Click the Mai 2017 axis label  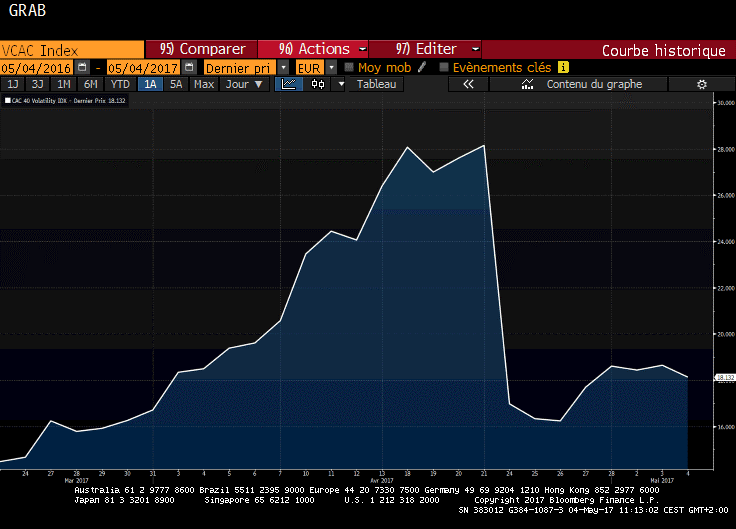tap(662, 481)
